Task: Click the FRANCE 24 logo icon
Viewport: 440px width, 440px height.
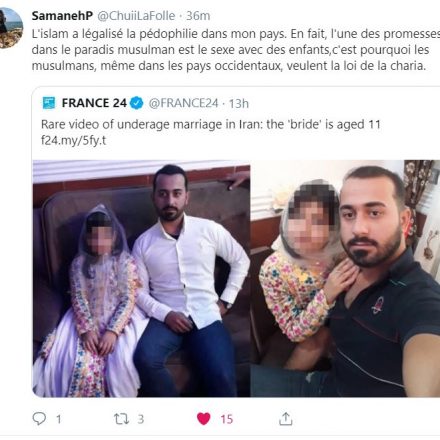Action: [49, 103]
